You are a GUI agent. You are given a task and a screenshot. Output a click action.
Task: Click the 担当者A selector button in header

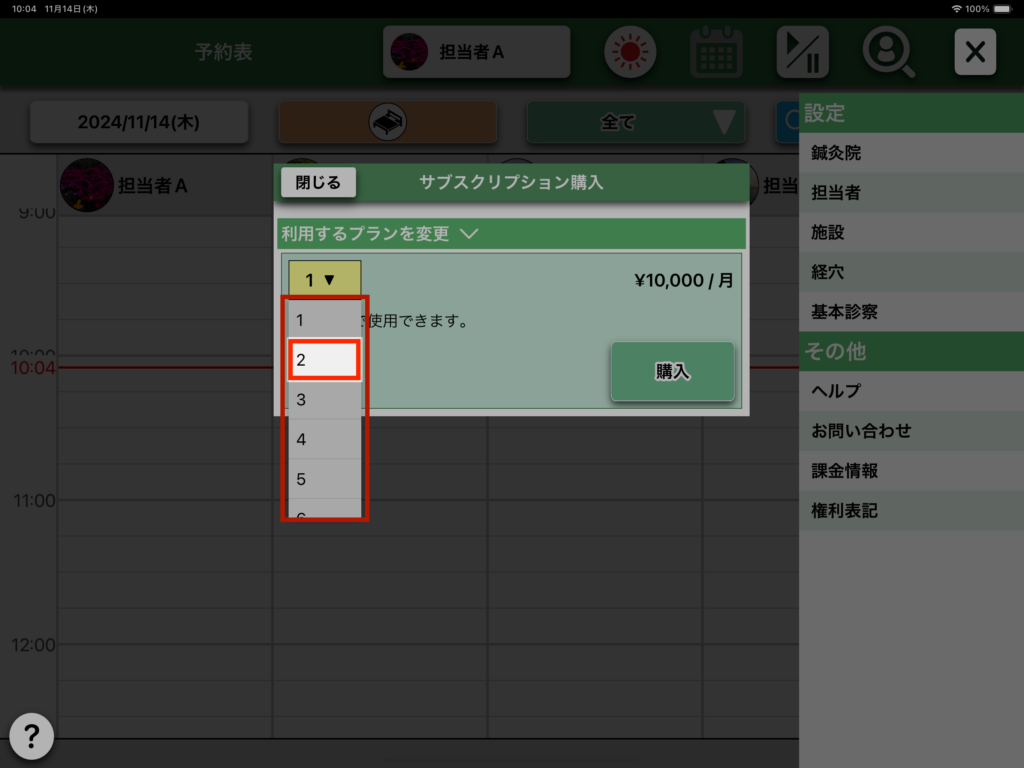click(476, 52)
